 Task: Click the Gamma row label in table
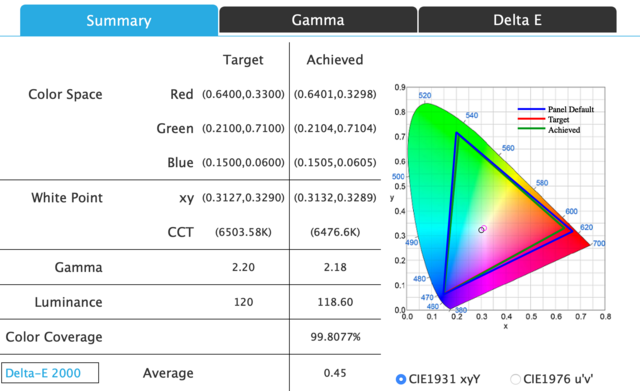tap(78, 267)
